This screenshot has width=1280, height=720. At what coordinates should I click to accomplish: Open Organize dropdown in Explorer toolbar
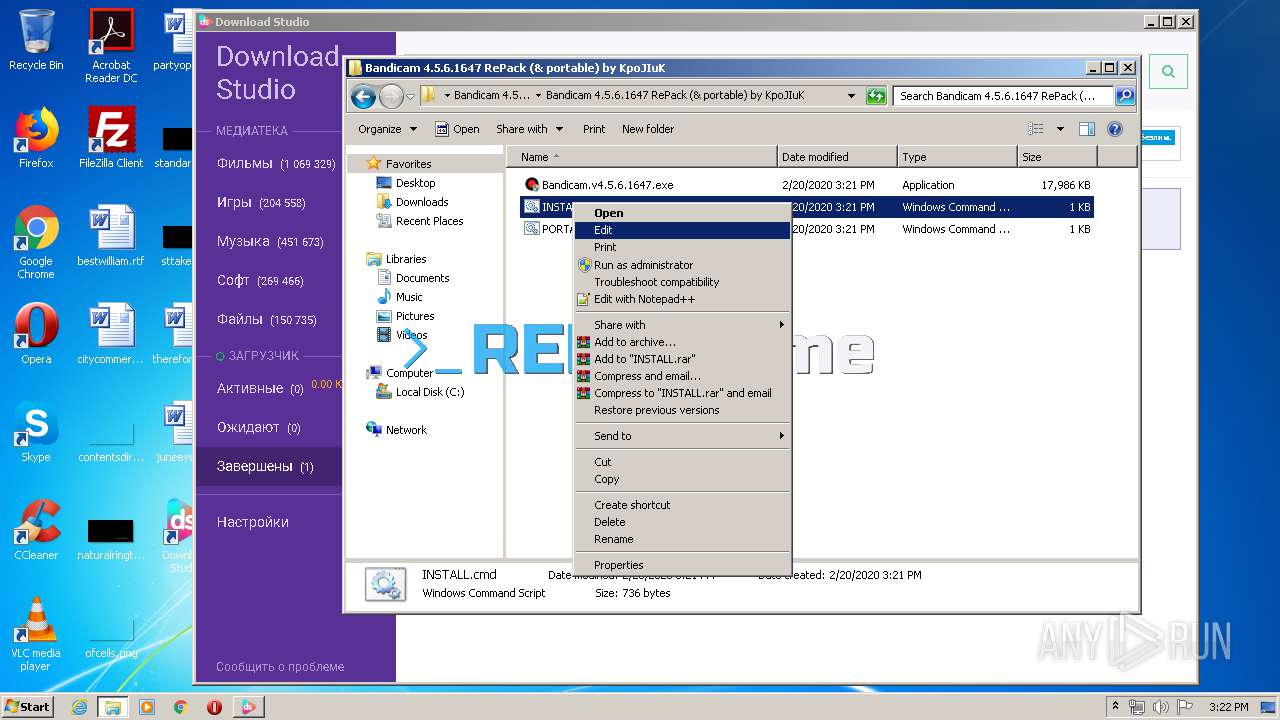tap(387, 129)
